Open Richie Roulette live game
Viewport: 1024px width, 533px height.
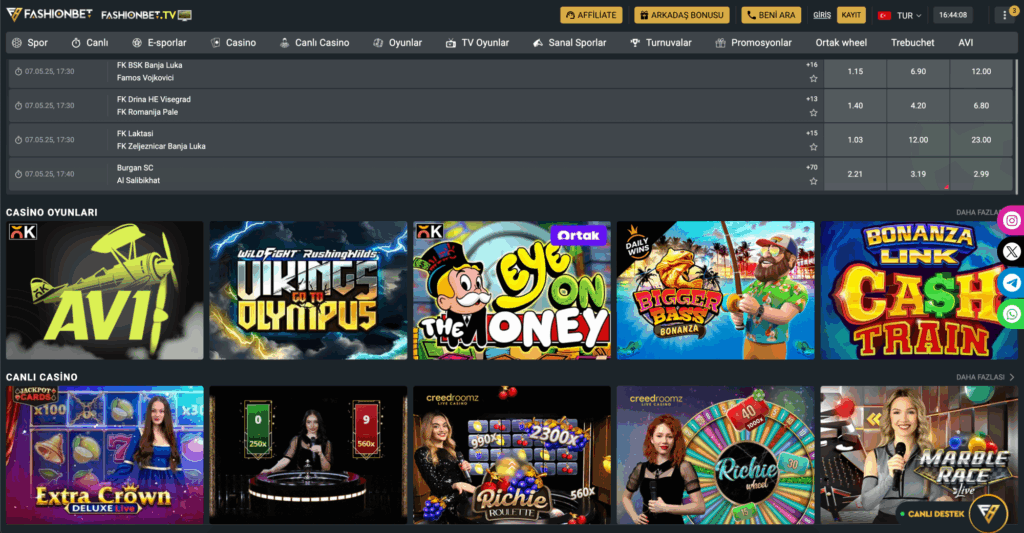tap(512, 455)
